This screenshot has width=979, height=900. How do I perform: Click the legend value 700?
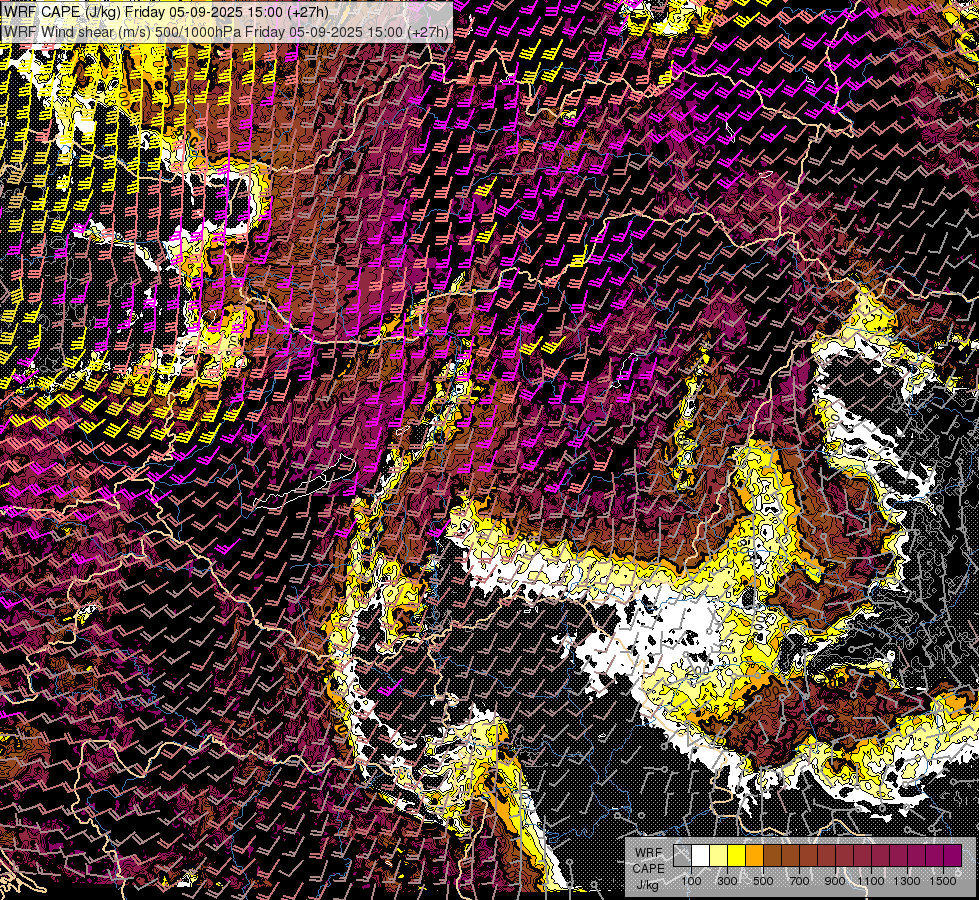point(799,881)
